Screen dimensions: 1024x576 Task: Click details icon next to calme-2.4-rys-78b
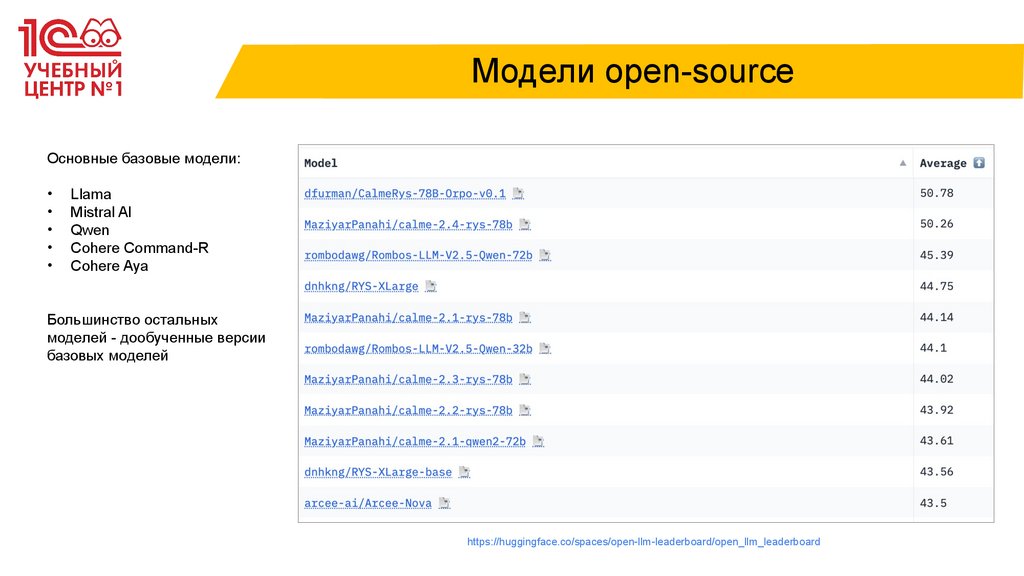click(x=524, y=224)
